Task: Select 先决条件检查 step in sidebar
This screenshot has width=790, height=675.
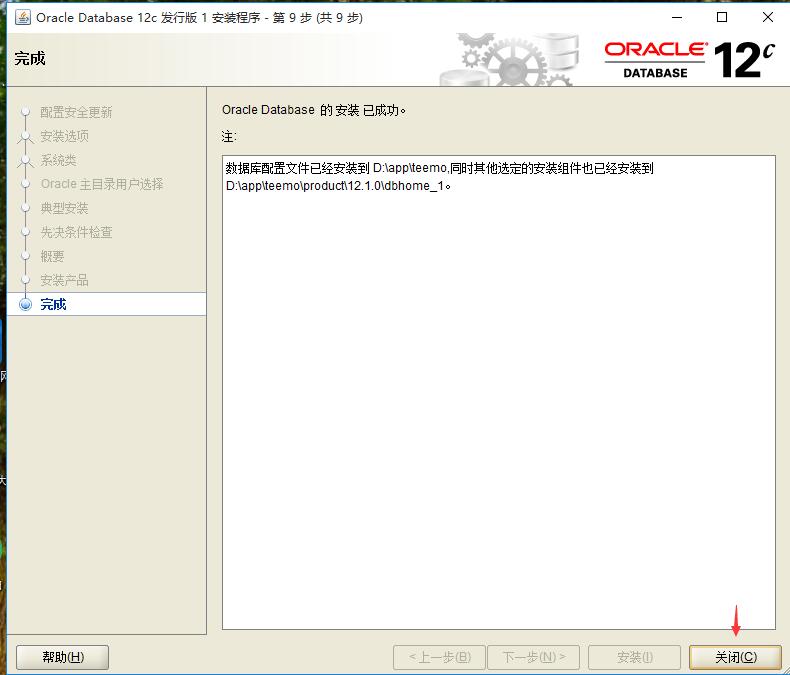Action: tap(76, 232)
